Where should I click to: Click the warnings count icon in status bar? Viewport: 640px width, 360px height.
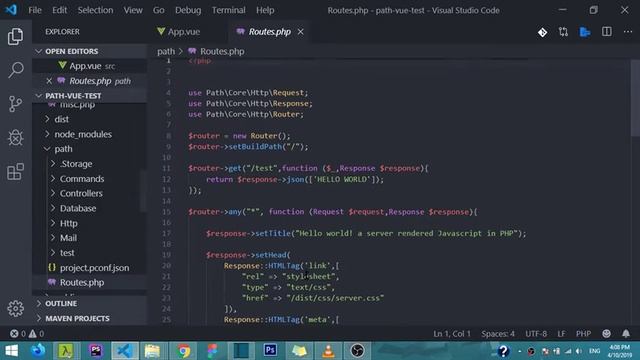tap(33, 333)
